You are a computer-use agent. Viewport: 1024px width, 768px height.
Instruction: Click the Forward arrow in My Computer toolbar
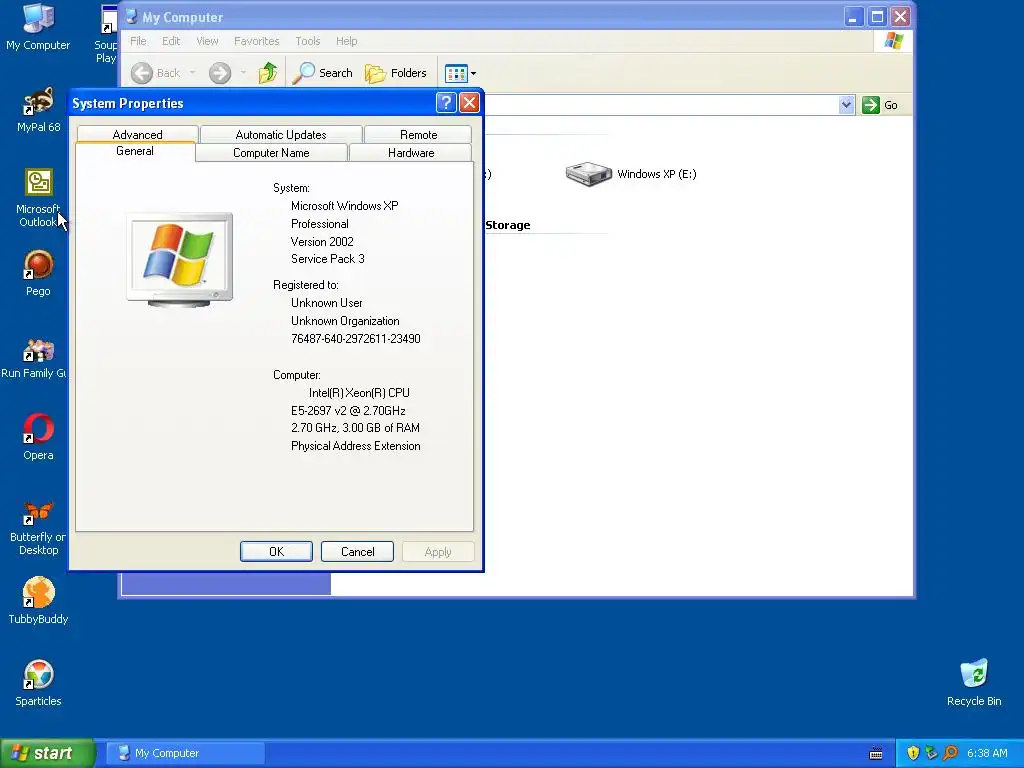pyautogui.click(x=220, y=73)
